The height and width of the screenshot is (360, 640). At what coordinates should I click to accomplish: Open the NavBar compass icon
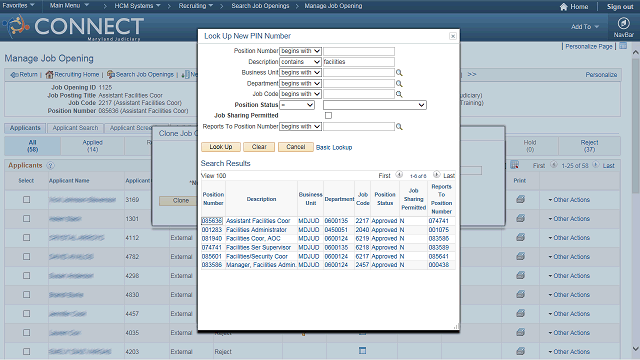[623, 23]
